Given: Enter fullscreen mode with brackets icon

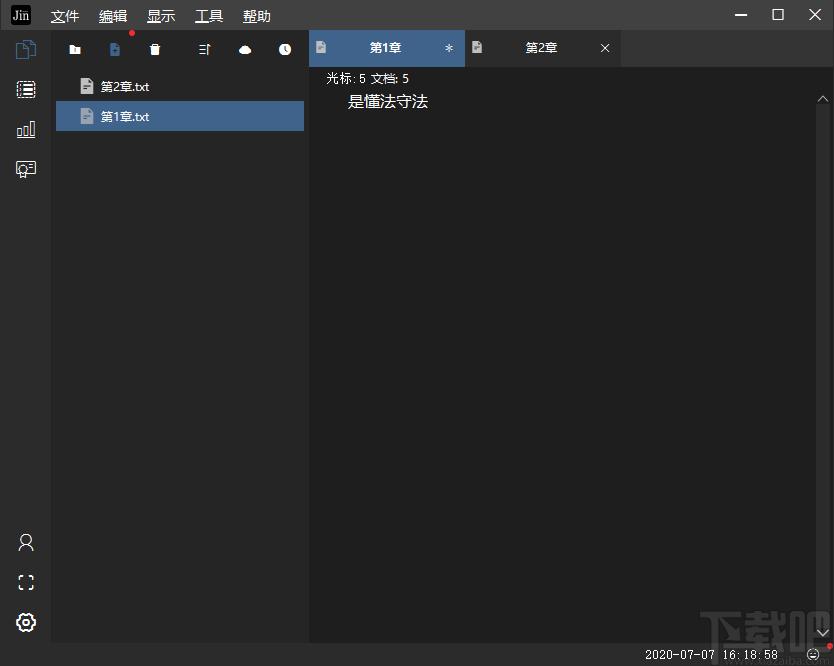Looking at the screenshot, I should (25, 582).
